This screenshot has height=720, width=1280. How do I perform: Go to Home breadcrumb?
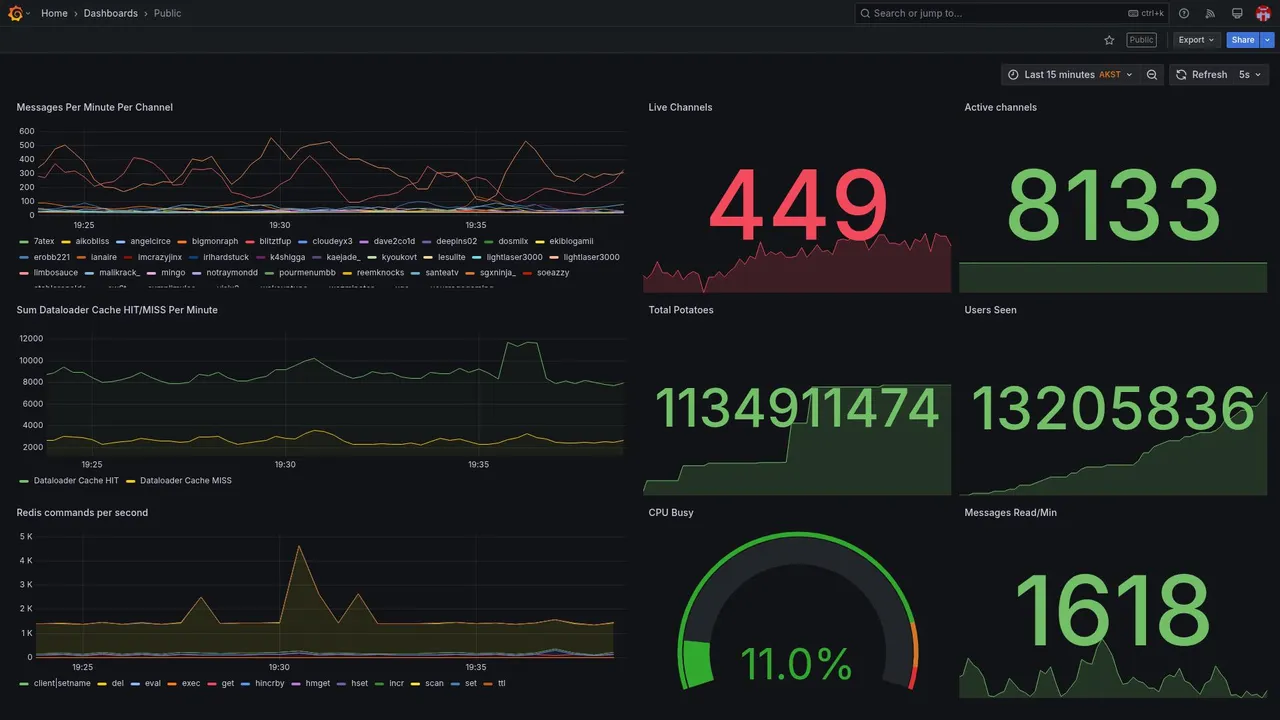tap(54, 13)
